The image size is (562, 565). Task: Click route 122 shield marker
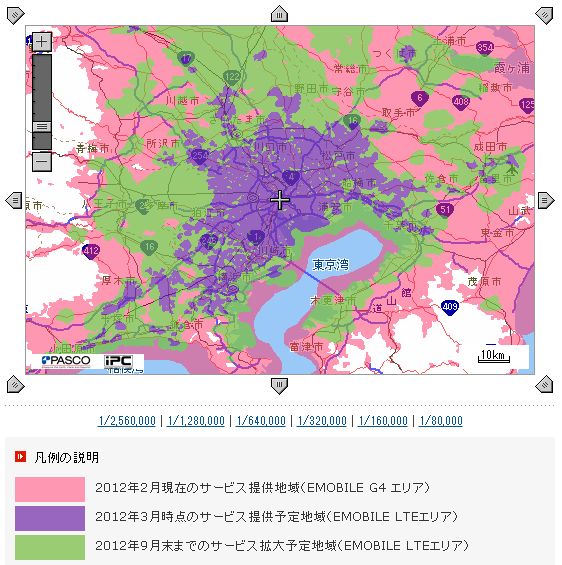click(x=232, y=77)
